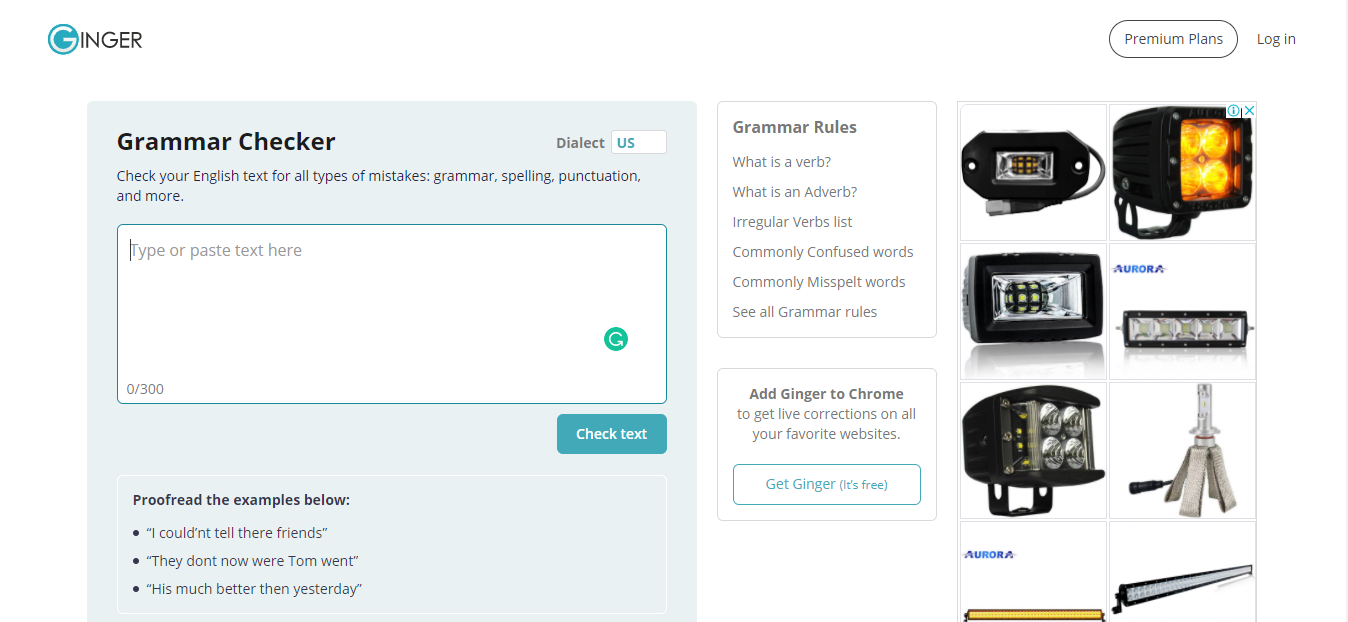Open ad with amber LED cube light

(x=1182, y=172)
